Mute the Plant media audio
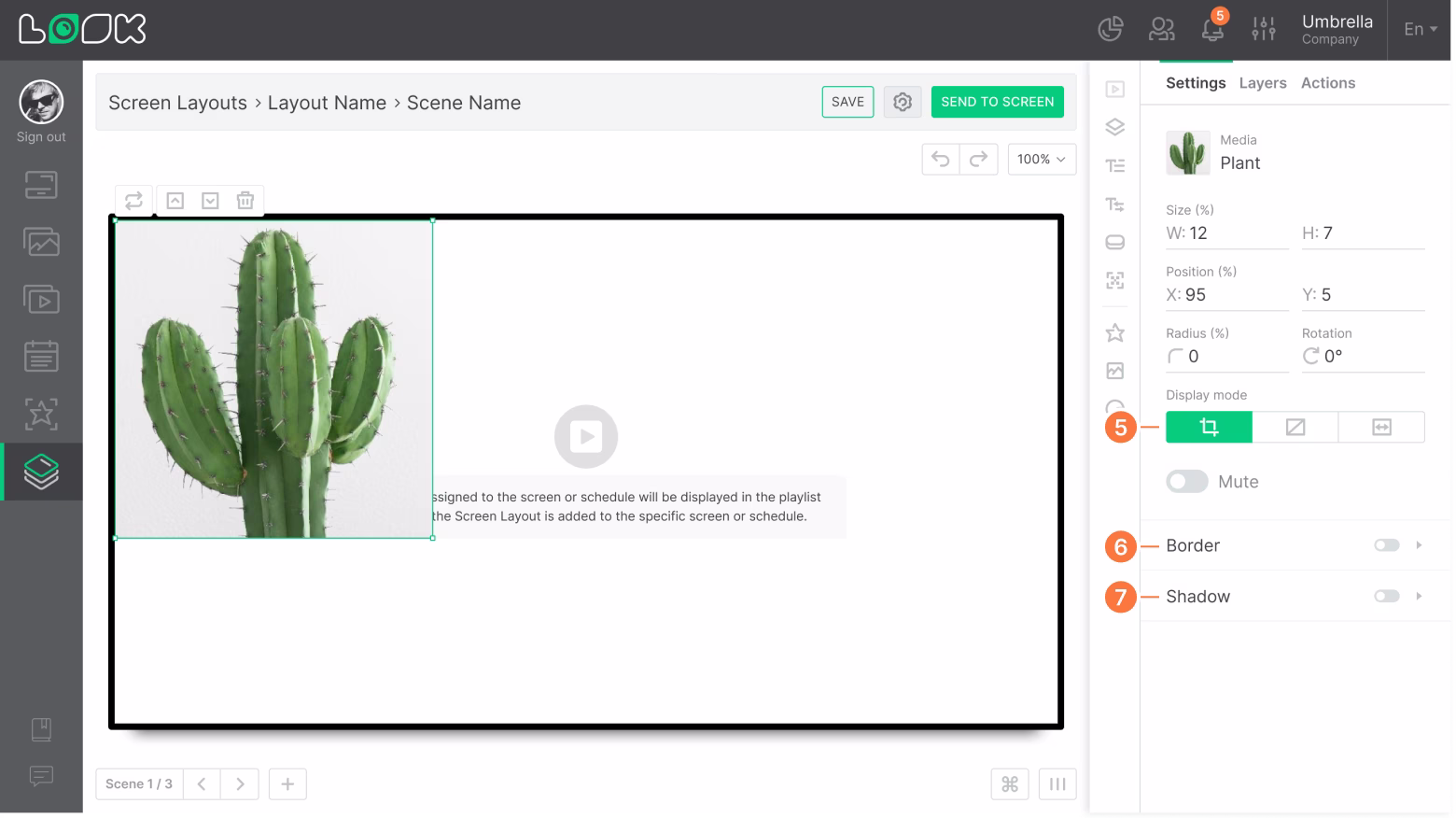 (x=1186, y=481)
